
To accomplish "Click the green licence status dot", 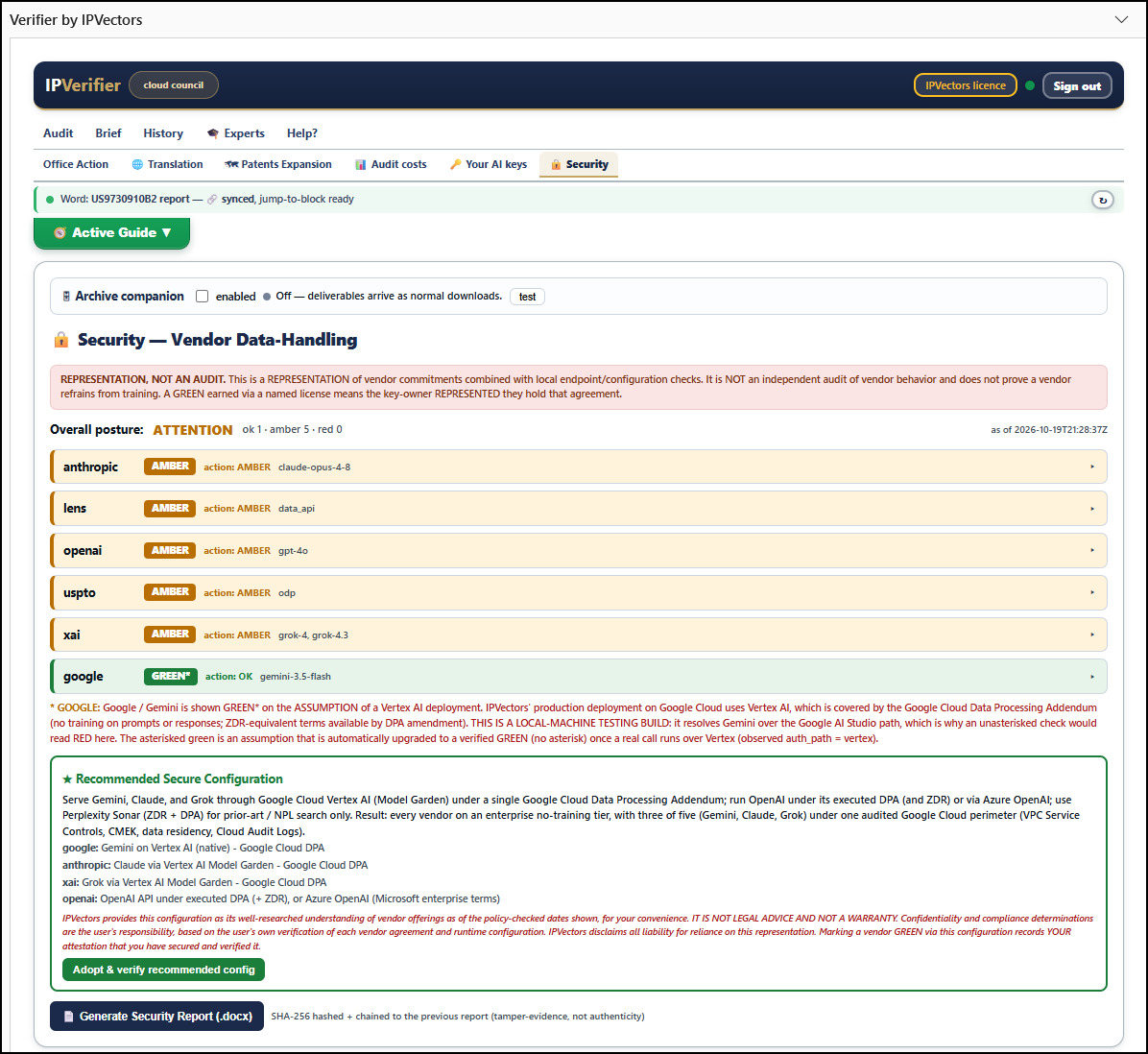I will [x=1029, y=85].
